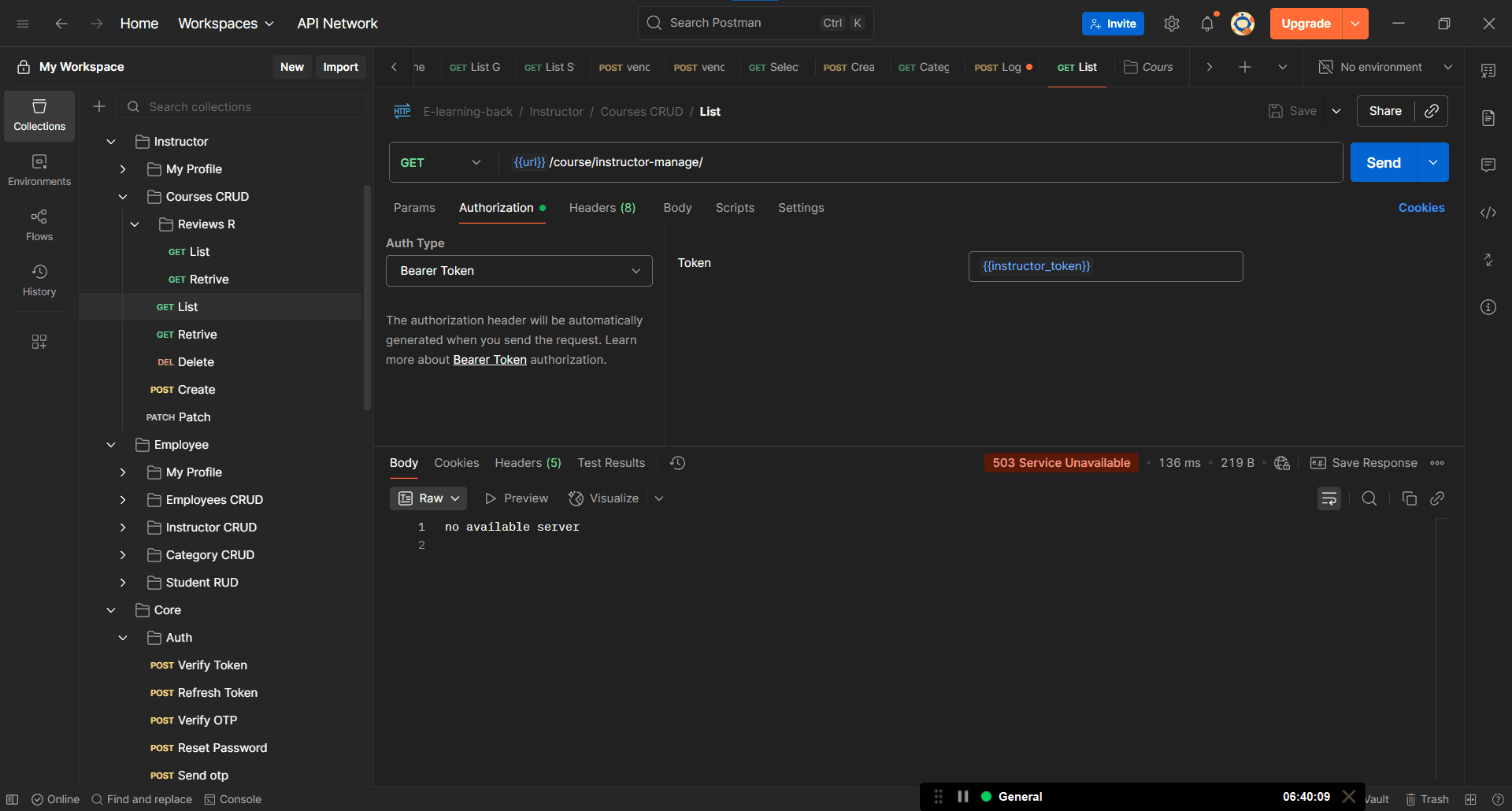This screenshot has width=1512, height=811.
Task: Open the configure sidebar grid icon
Action: pyautogui.click(x=39, y=342)
